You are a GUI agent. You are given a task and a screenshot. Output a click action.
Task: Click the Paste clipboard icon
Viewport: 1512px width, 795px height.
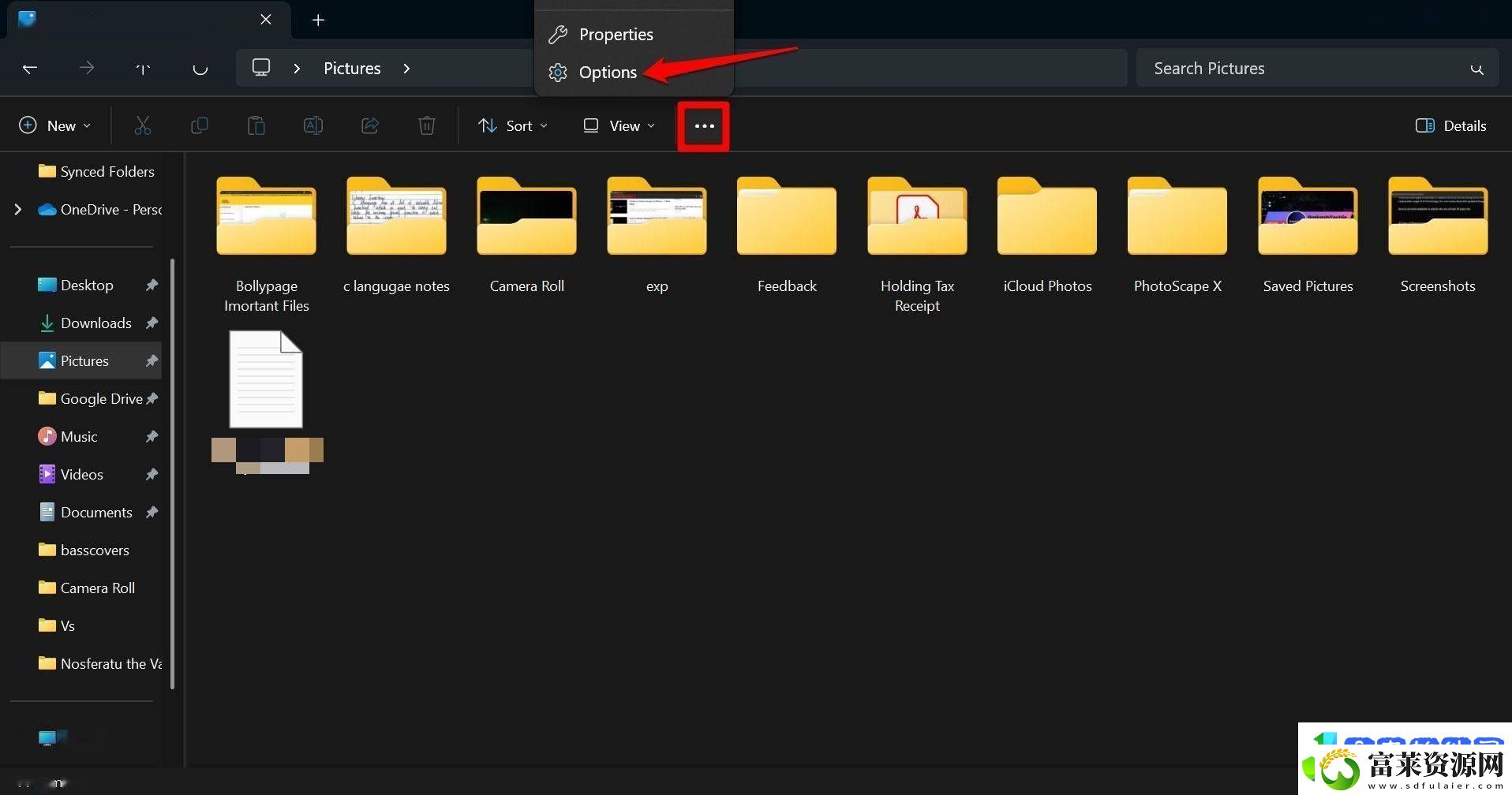coord(256,125)
